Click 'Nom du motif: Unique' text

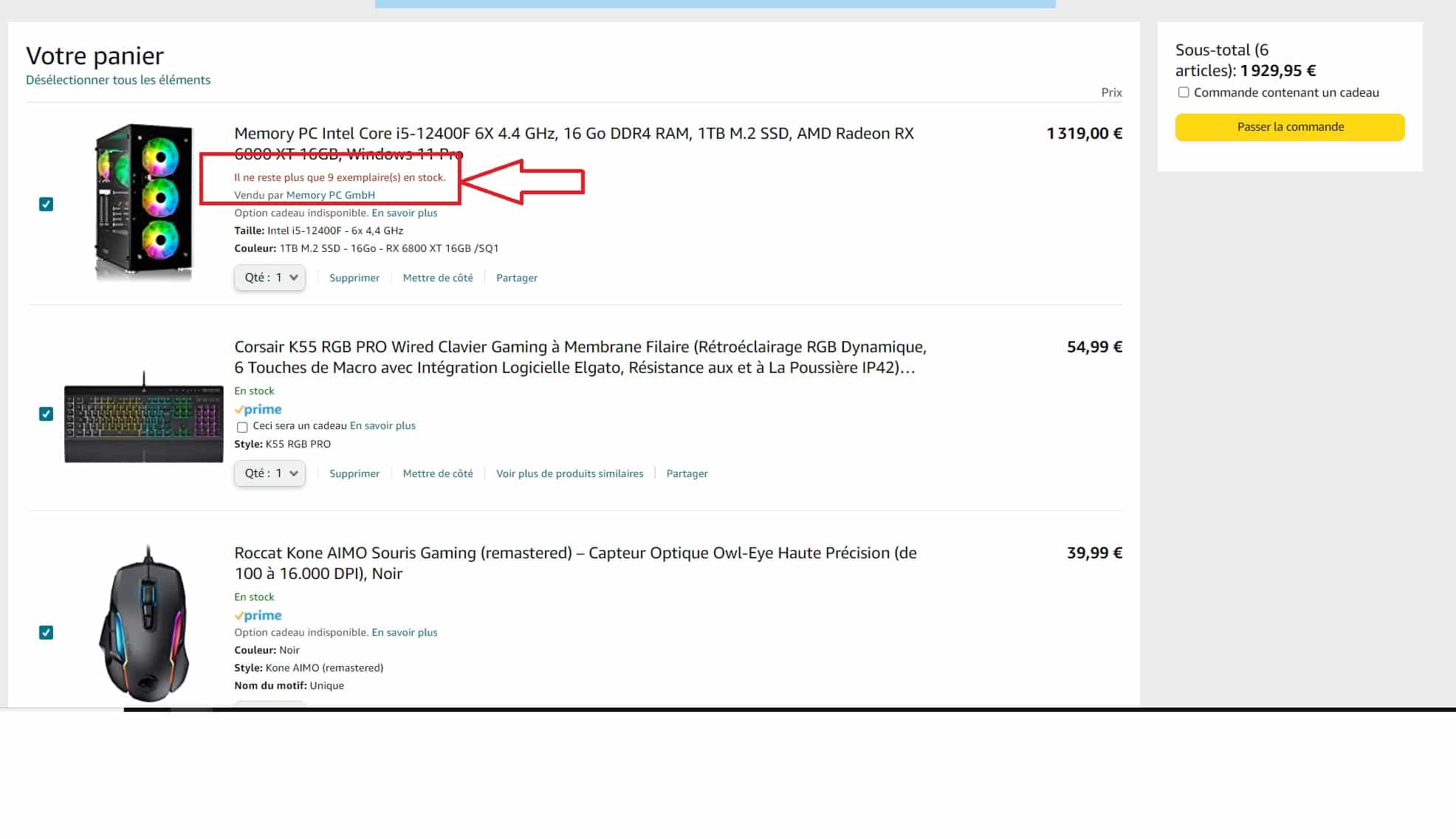coord(289,685)
